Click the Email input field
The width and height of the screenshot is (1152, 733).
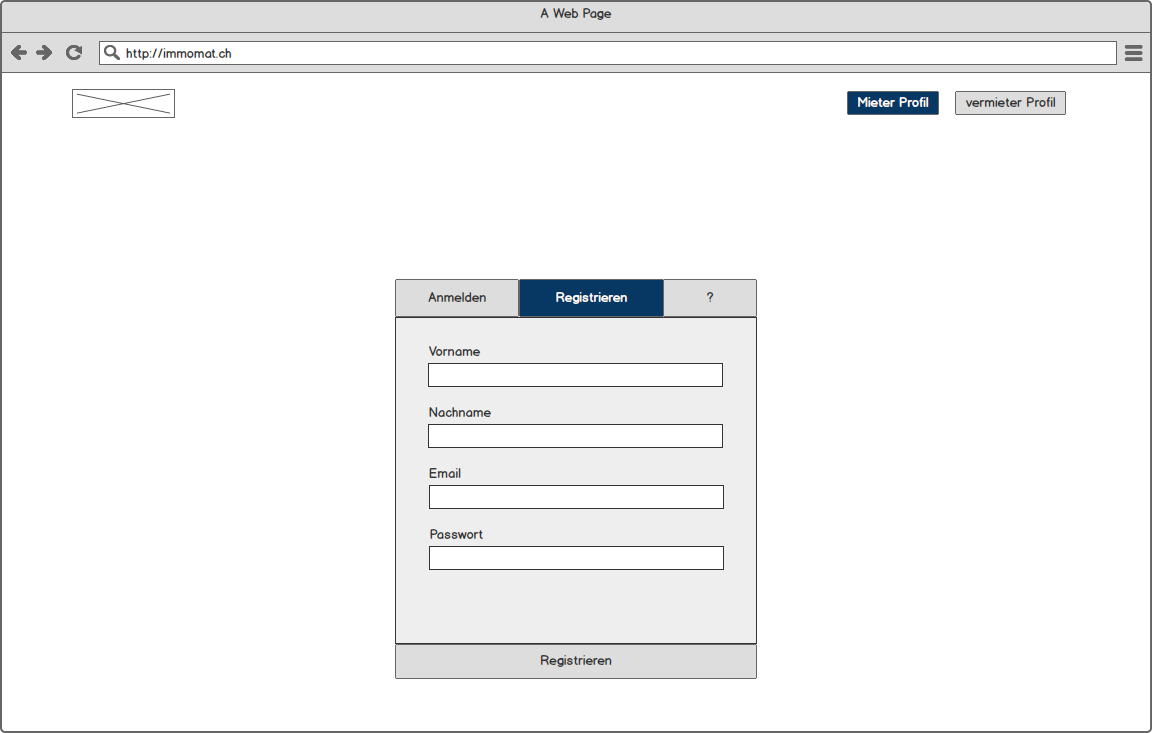[576, 497]
